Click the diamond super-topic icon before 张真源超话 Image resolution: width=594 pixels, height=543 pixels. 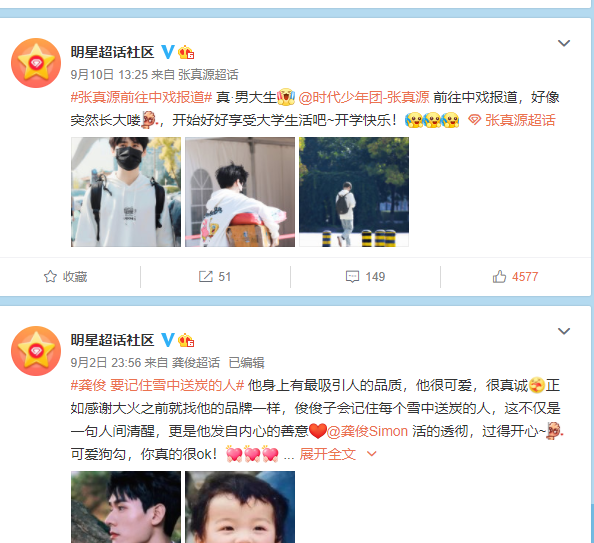[x=474, y=120]
